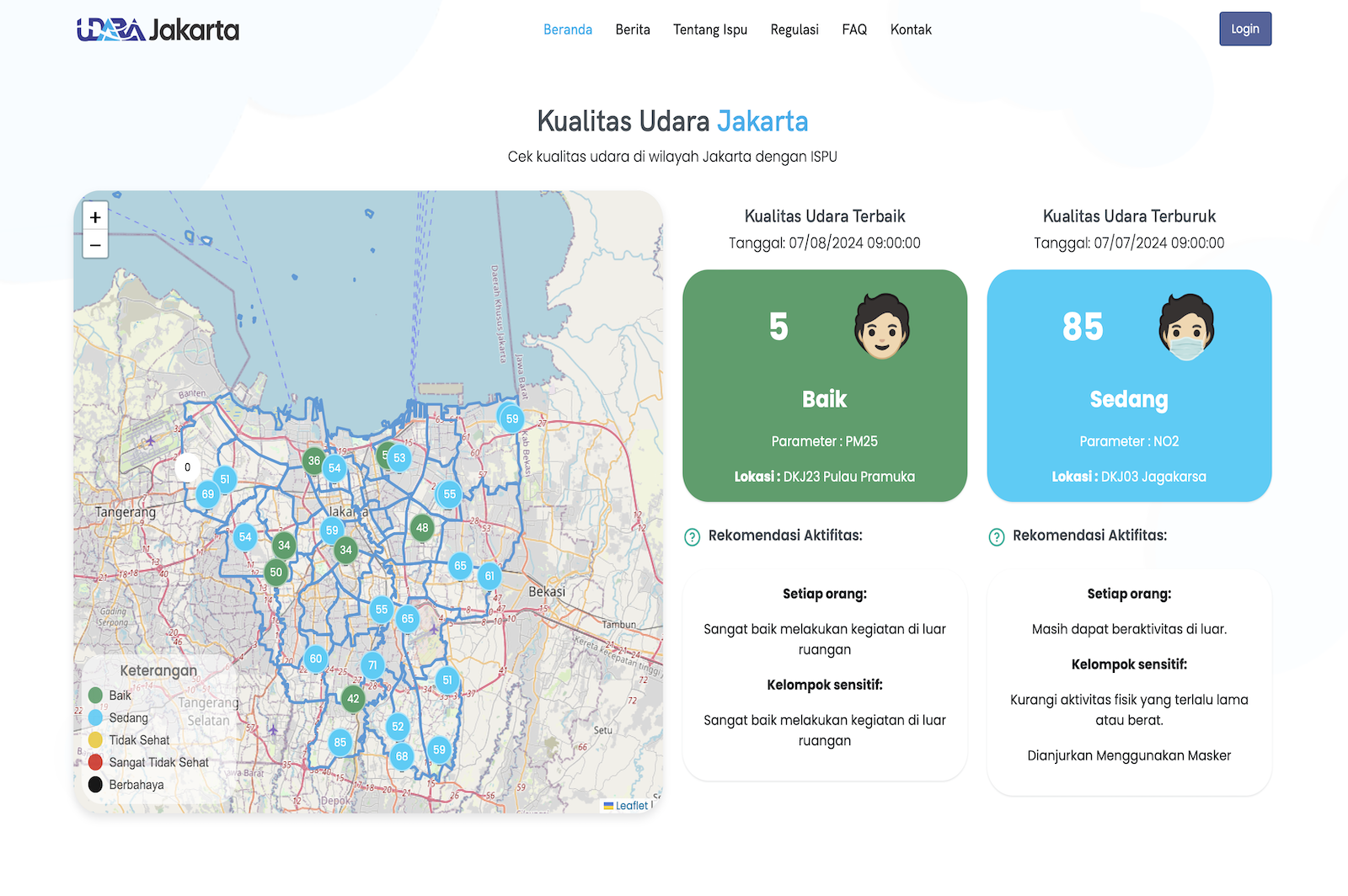The image size is (1348, 896).
Task: Select the blue 52 map marker
Action: 398,727
